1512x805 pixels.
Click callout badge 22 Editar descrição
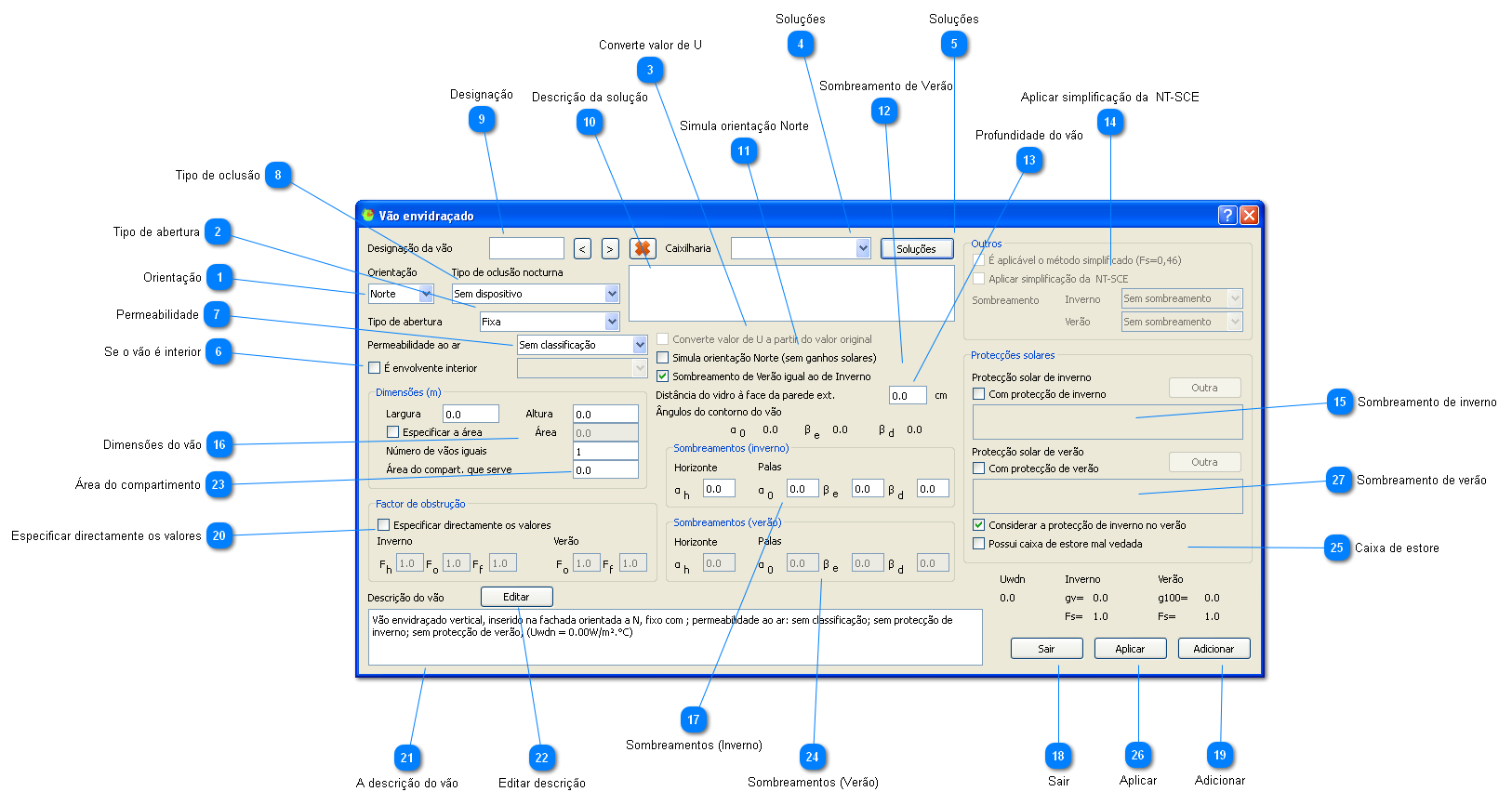click(x=541, y=758)
